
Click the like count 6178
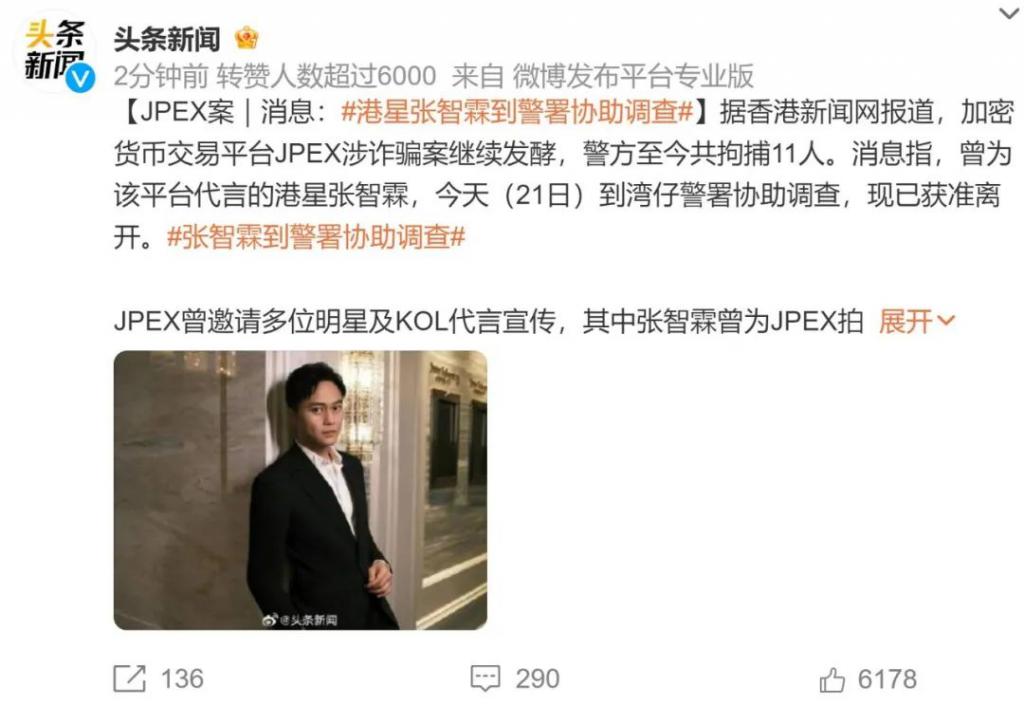pyautogui.click(x=887, y=679)
